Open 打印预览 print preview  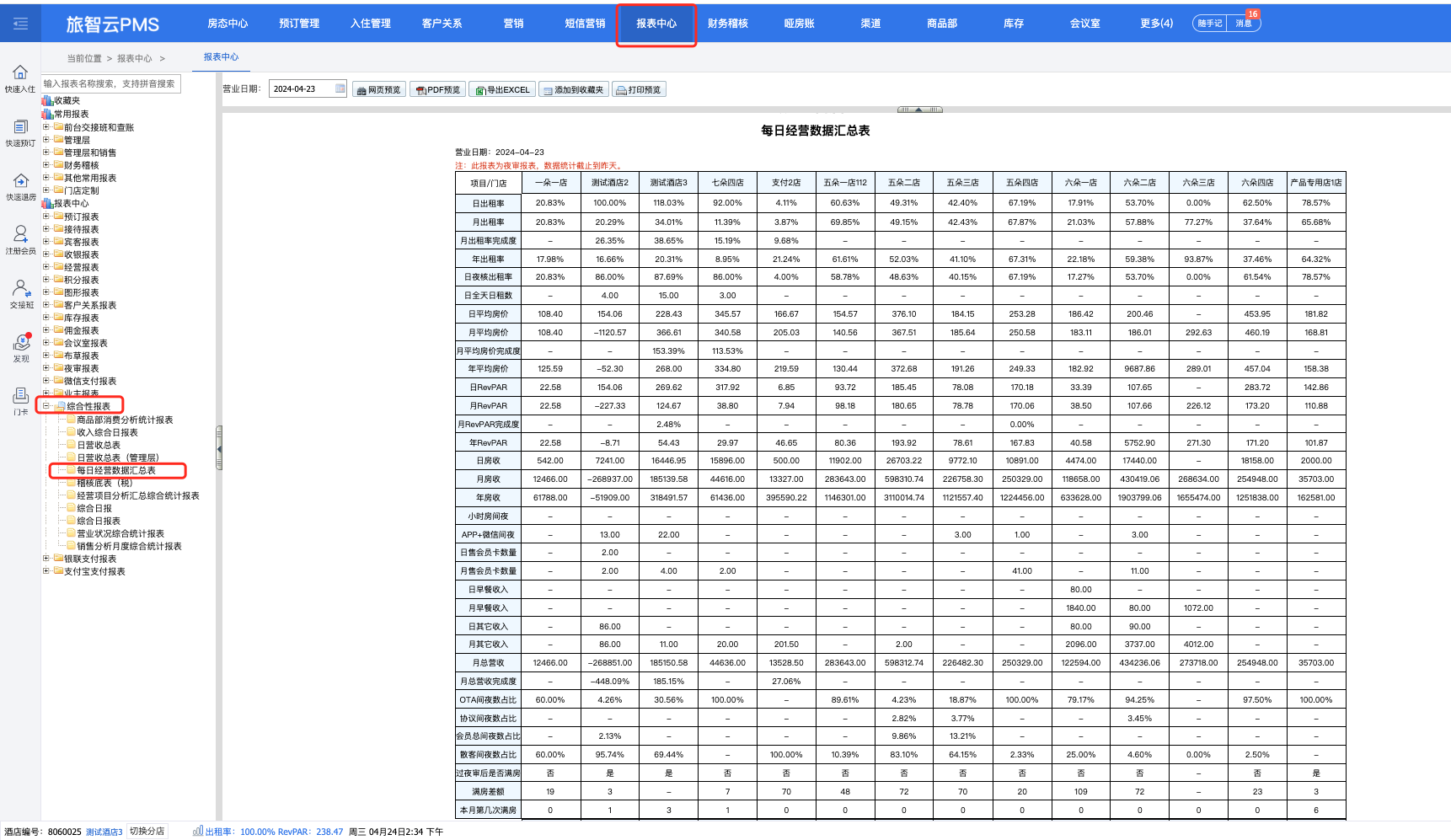(x=639, y=89)
